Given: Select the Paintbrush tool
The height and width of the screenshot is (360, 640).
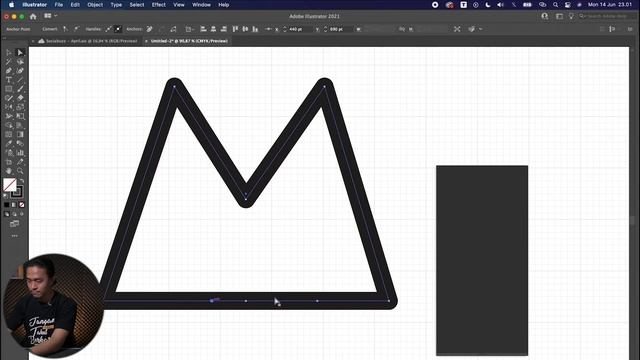Looking at the screenshot, I should click(20, 89).
